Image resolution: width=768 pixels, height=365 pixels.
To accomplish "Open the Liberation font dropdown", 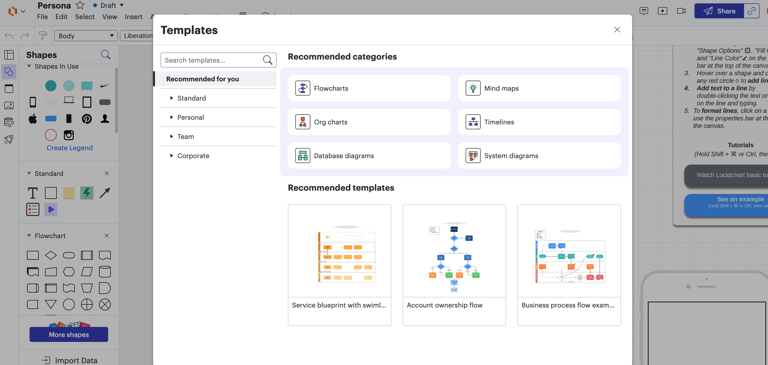I will pos(137,36).
